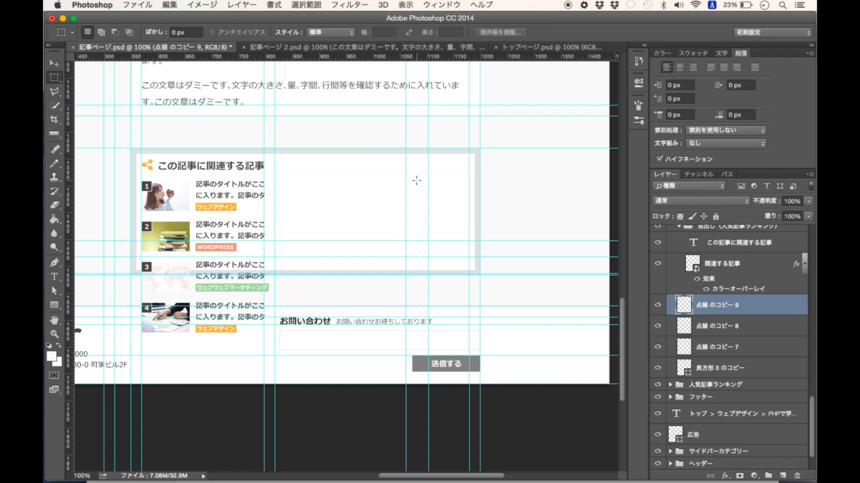Image resolution: width=860 pixels, height=483 pixels.
Task: Select the Quick Selection brush tool
Action: pos(54,105)
